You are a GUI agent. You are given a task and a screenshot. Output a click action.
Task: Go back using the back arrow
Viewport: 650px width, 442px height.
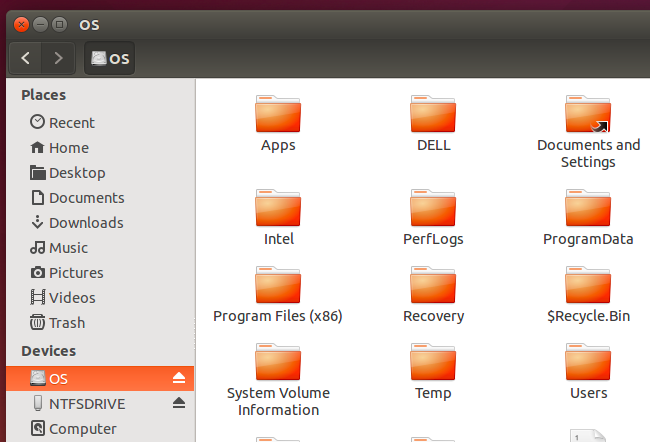tap(25, 58)
